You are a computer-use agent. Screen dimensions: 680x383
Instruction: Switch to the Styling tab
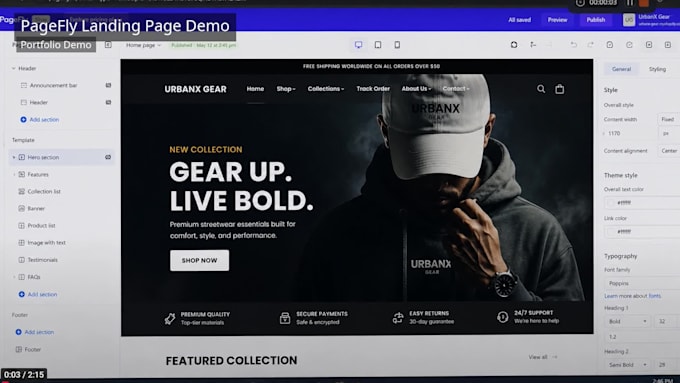tap(657, 69)
